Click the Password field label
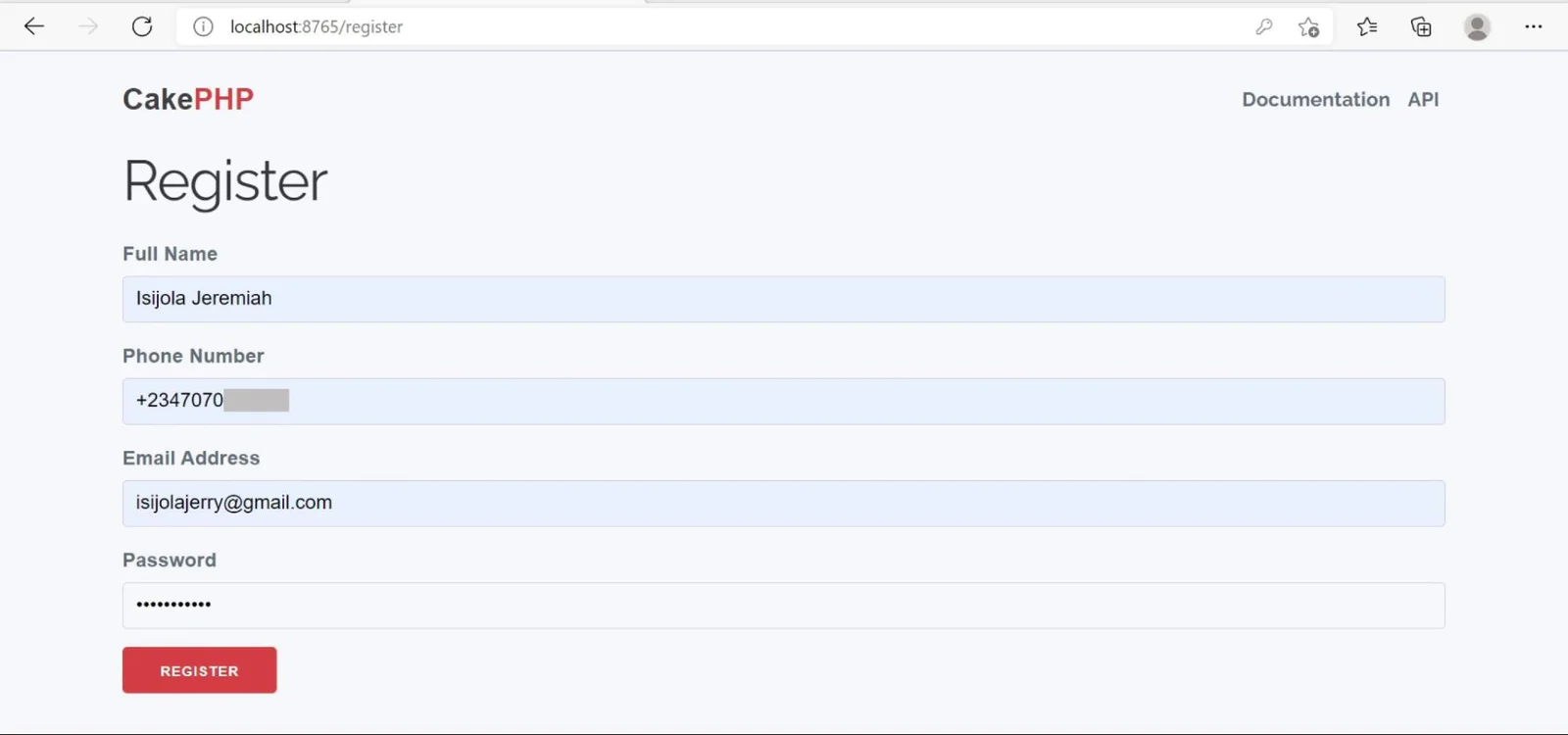Image resolution: width=1568 pixels, height=735 pixels. [x=170, y=560]
